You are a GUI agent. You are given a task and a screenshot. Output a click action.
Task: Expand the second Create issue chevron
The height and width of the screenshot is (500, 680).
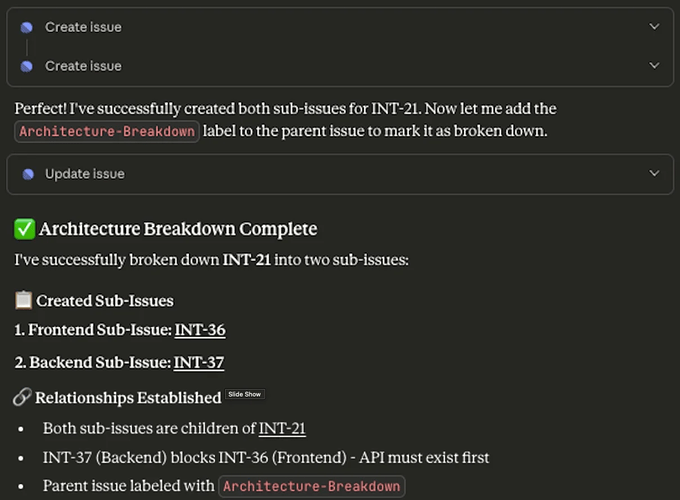654,66
